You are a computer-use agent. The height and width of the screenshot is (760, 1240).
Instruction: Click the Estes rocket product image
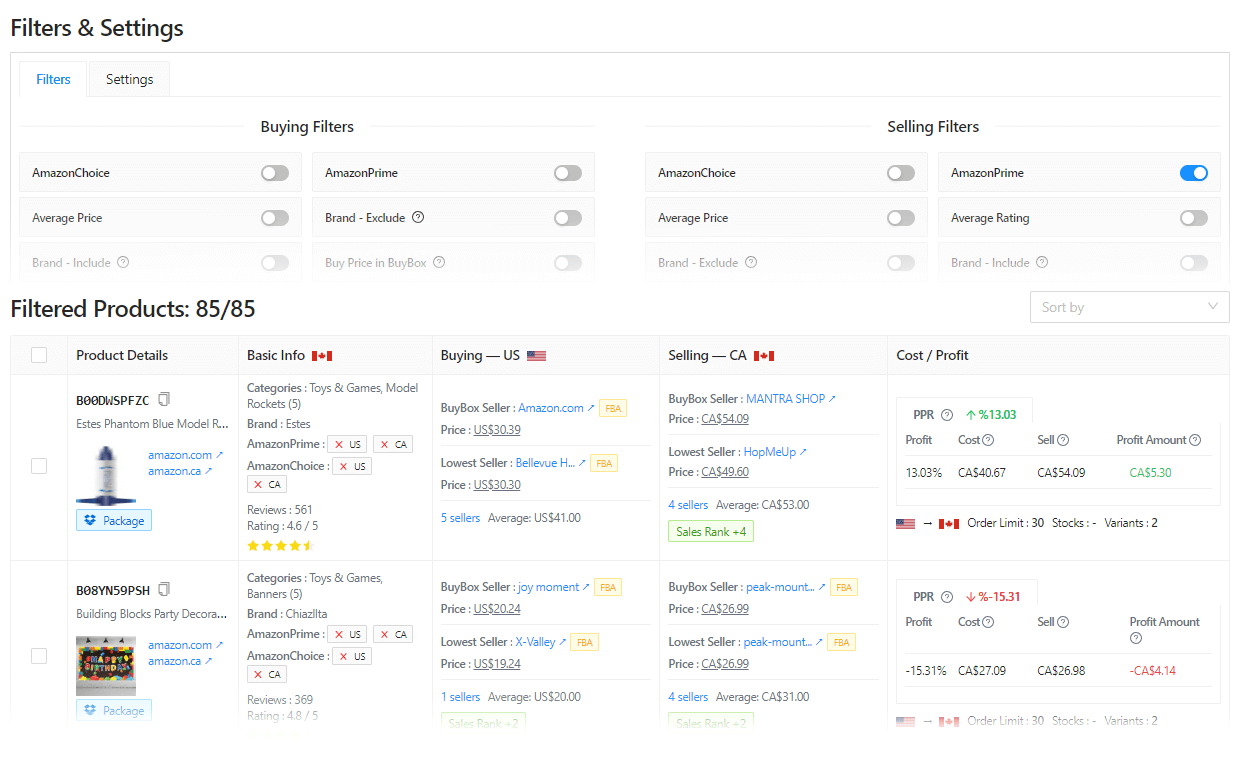tap(106, 474)
